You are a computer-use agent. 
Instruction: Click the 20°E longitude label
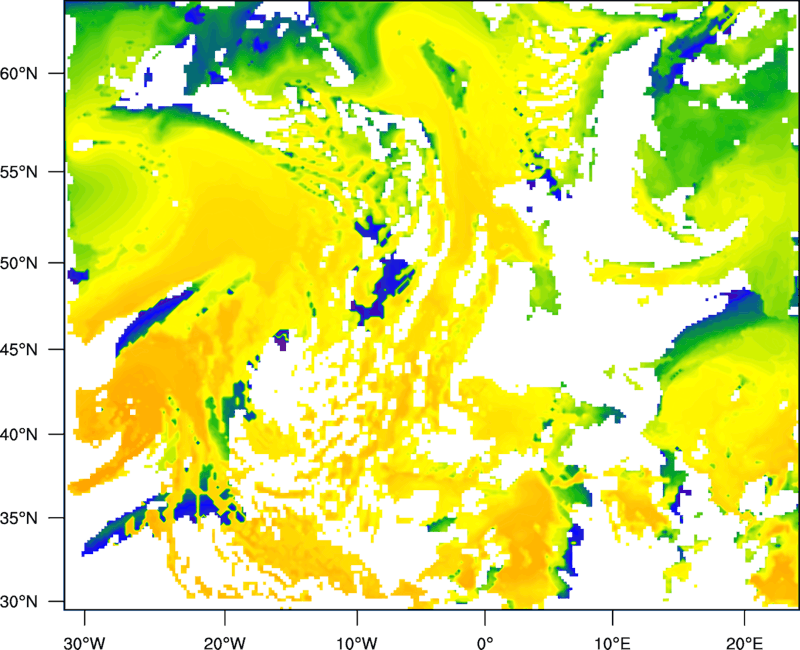744,643
